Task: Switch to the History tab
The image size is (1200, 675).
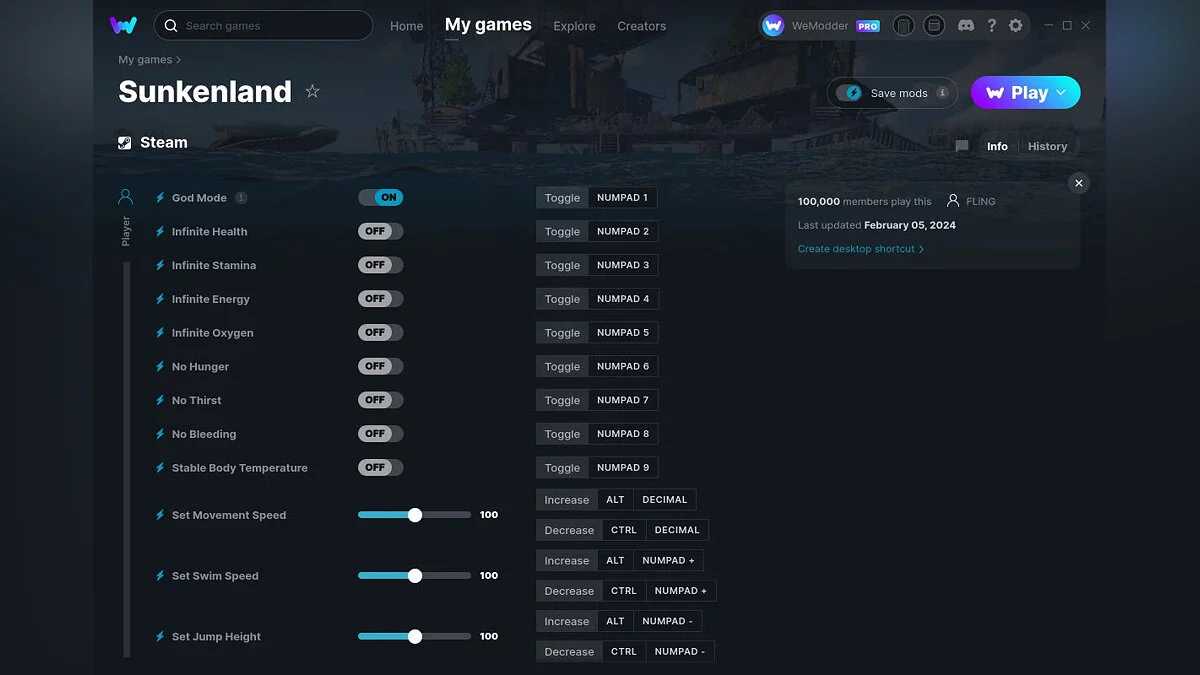Action: click(x=1047, y=146)
